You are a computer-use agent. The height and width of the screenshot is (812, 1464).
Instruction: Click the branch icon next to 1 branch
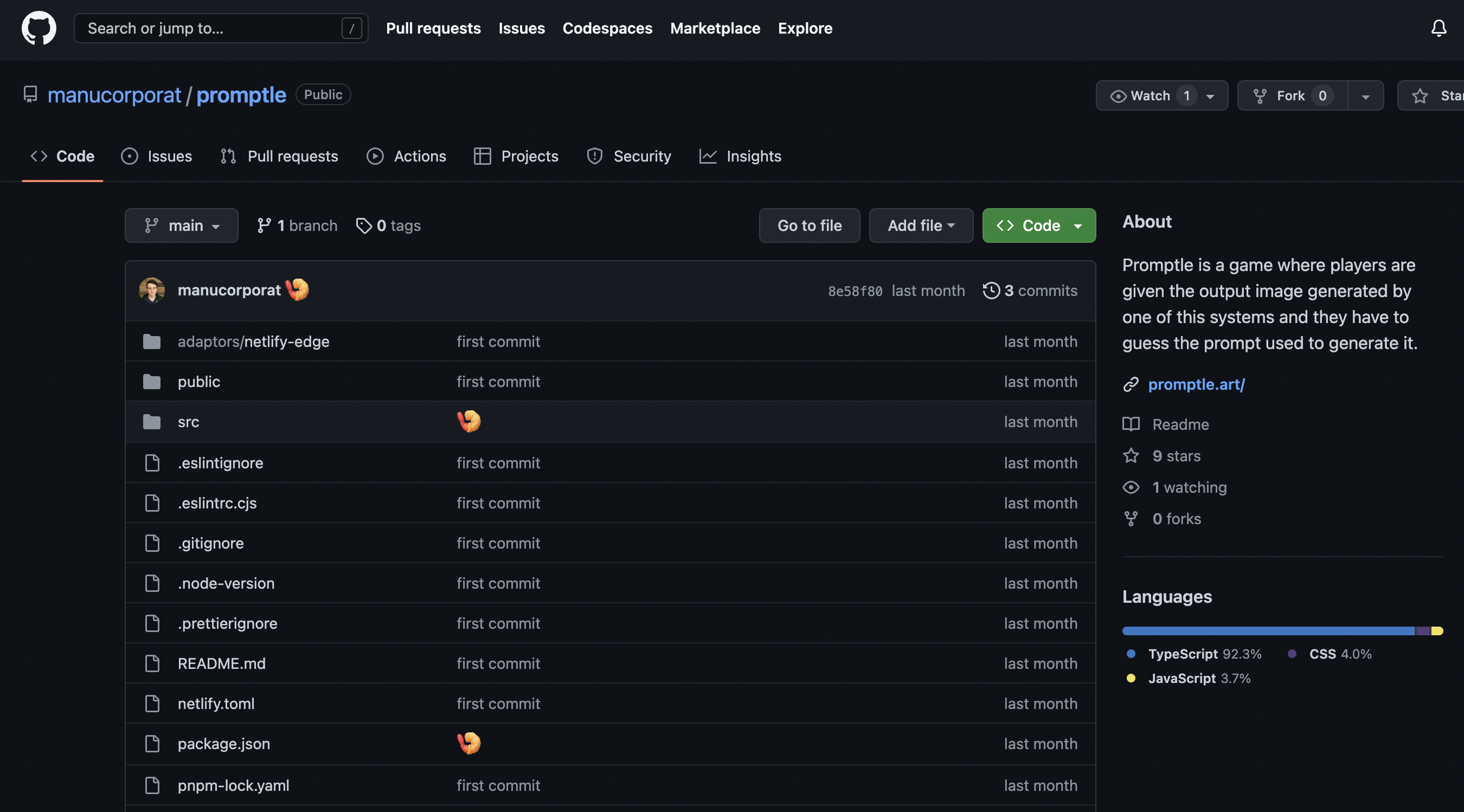tap(264, 225)
